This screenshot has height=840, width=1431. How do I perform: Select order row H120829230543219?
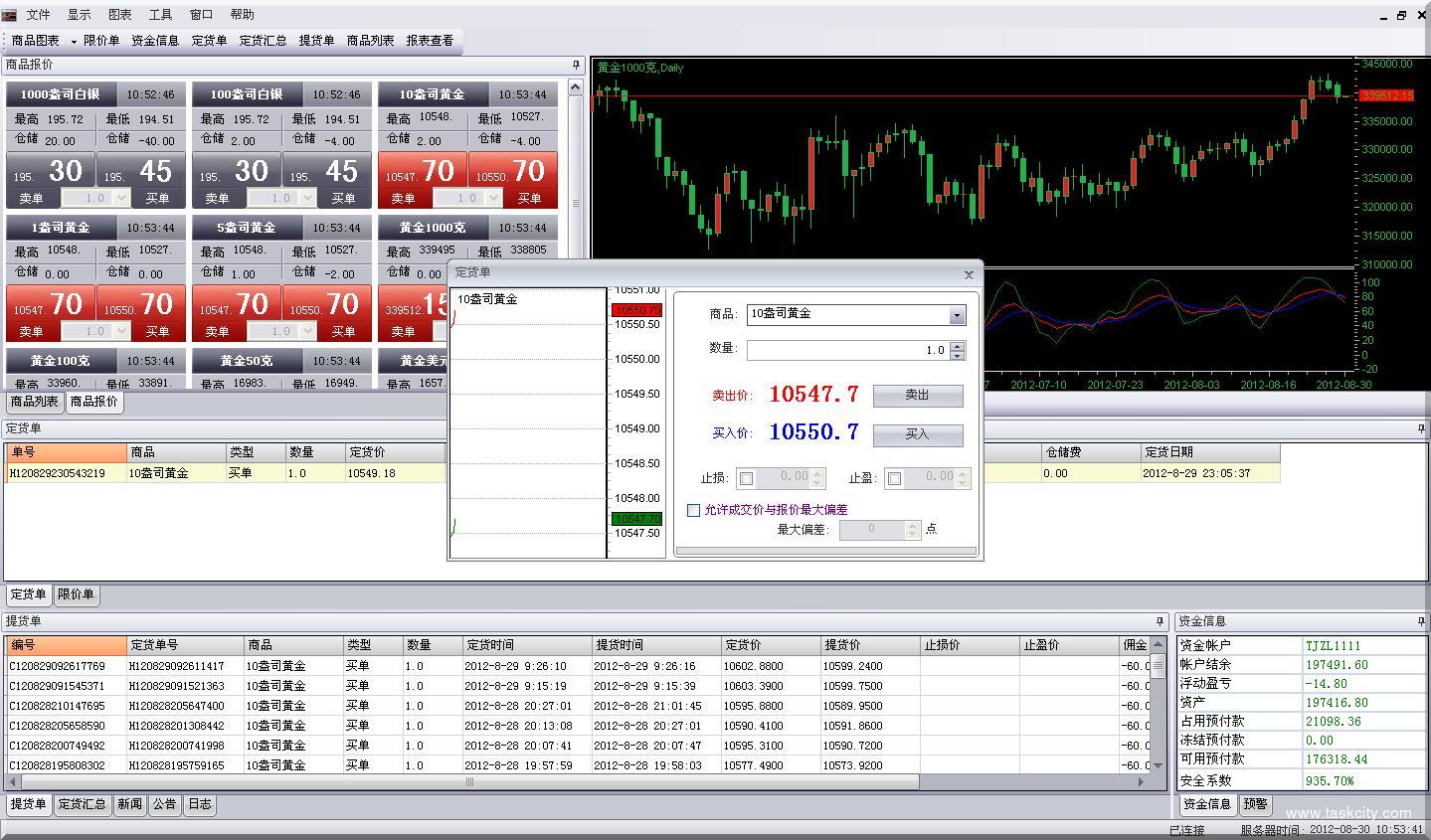click(642, 473)
